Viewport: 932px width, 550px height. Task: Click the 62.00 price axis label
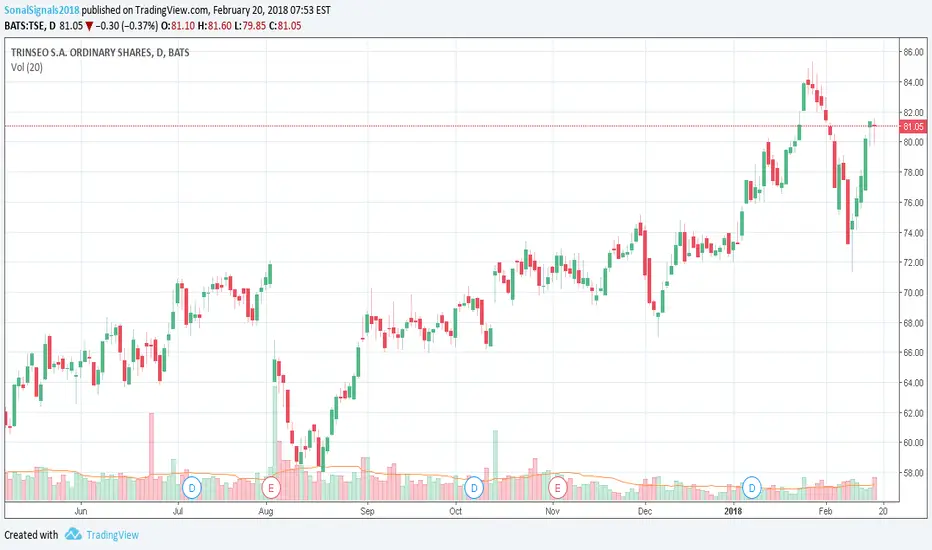(x=914, y=413)
